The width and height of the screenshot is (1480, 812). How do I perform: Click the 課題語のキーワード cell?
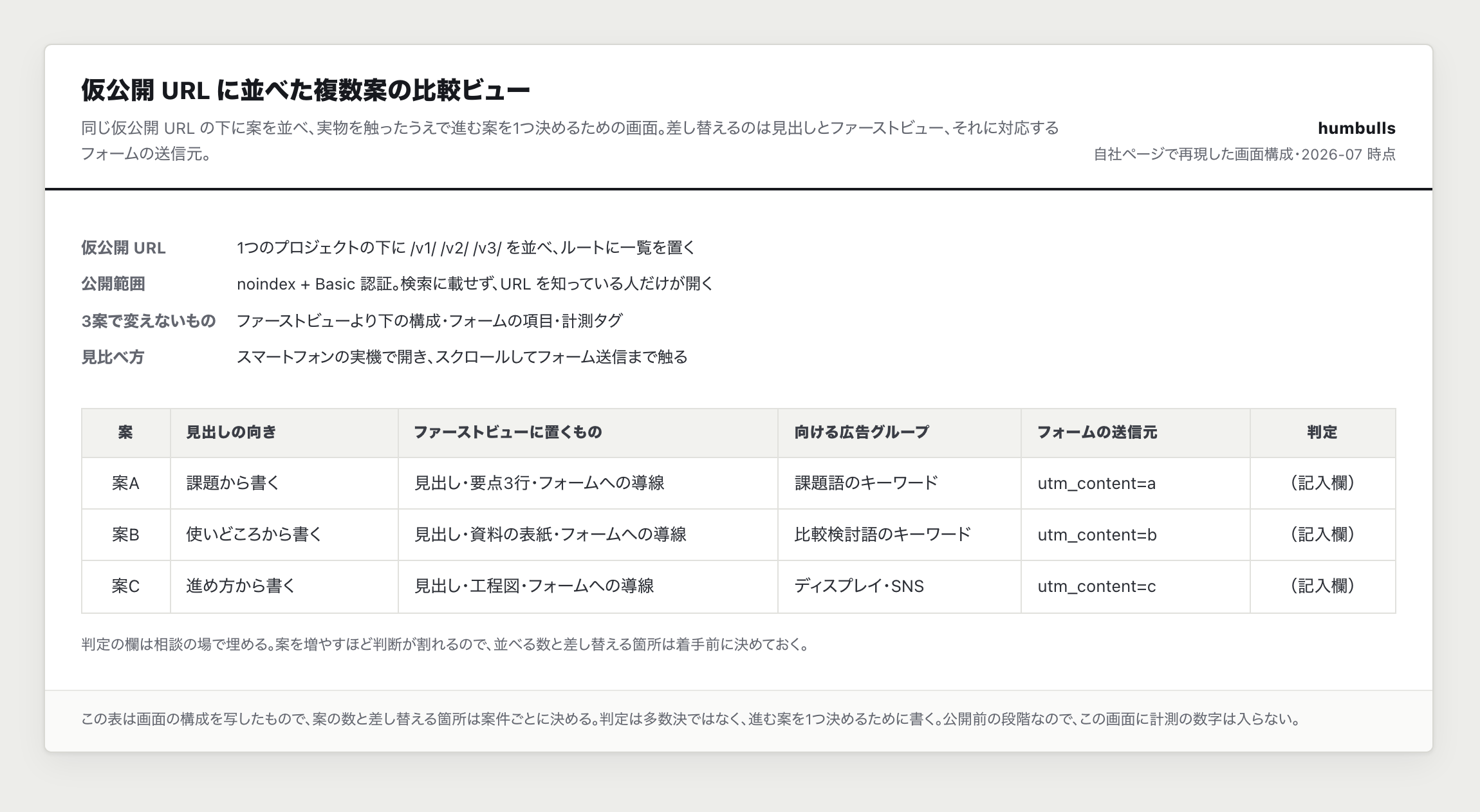pos(900,483)
